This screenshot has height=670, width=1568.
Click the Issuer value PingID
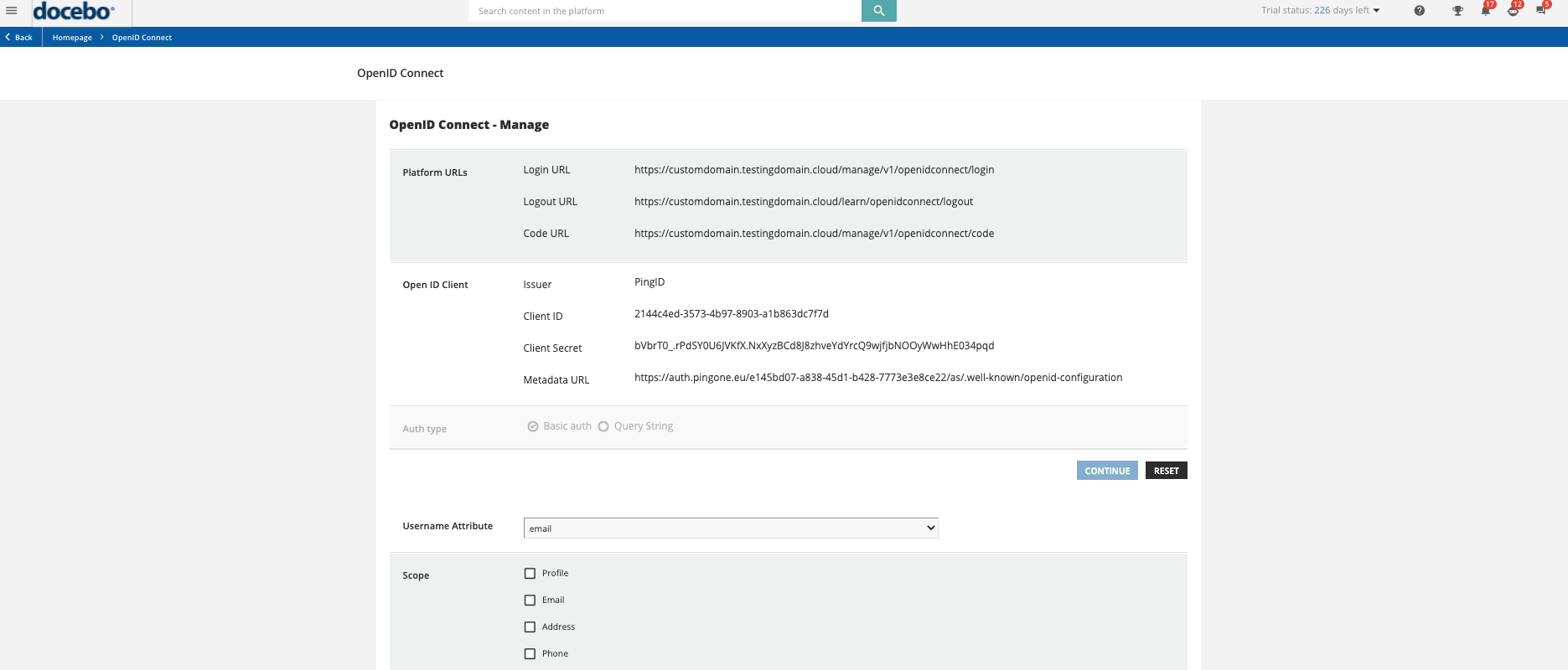coord(649,282)
